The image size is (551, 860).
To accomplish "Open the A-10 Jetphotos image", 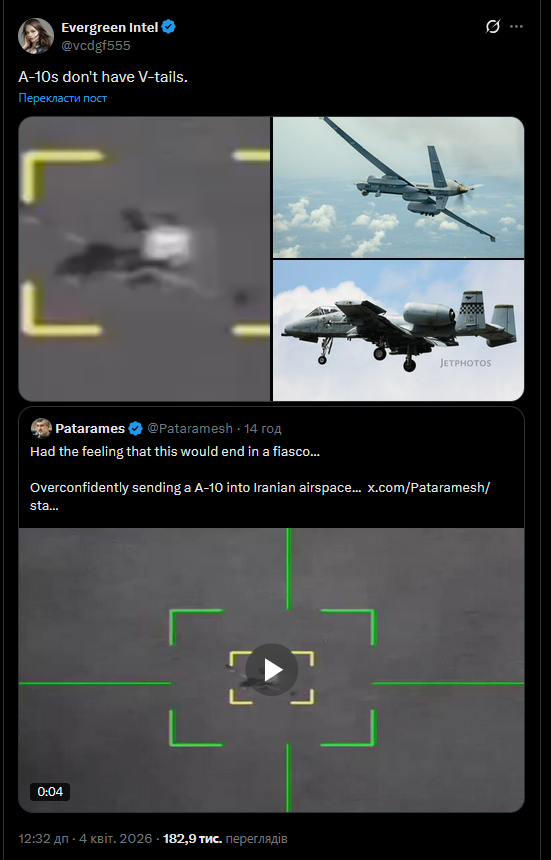I will [x=399, y=331].
